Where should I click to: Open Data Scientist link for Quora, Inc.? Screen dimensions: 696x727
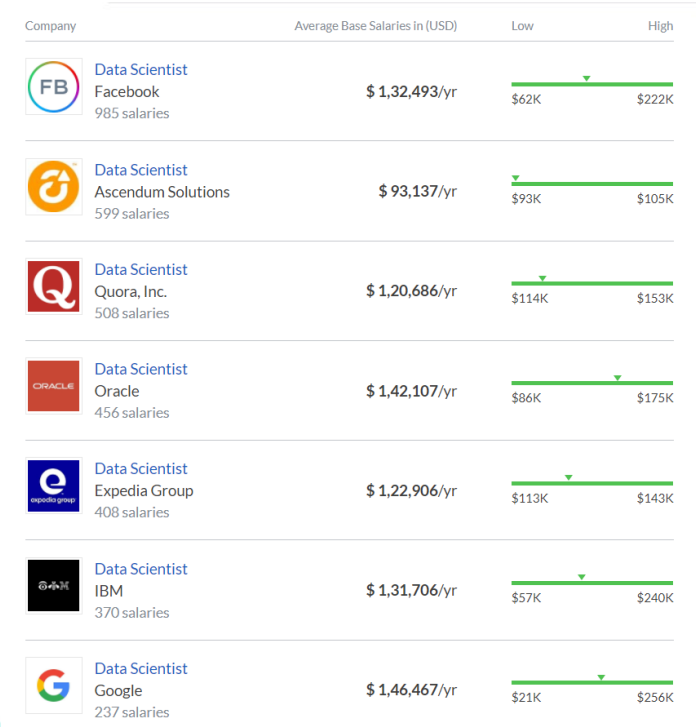141,269
